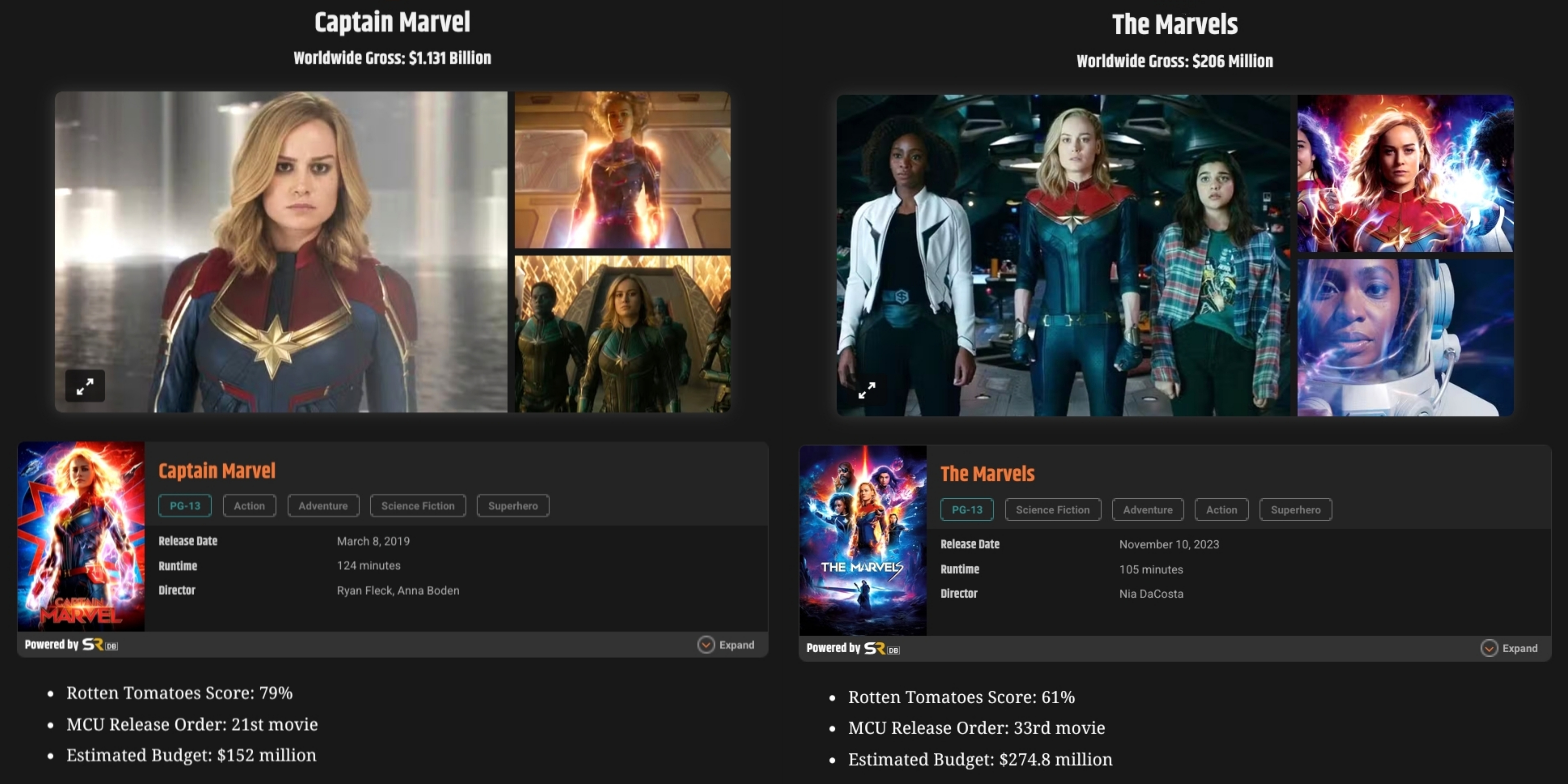Select Superhero tag on Captain Marvel card

tap(513, 506)
